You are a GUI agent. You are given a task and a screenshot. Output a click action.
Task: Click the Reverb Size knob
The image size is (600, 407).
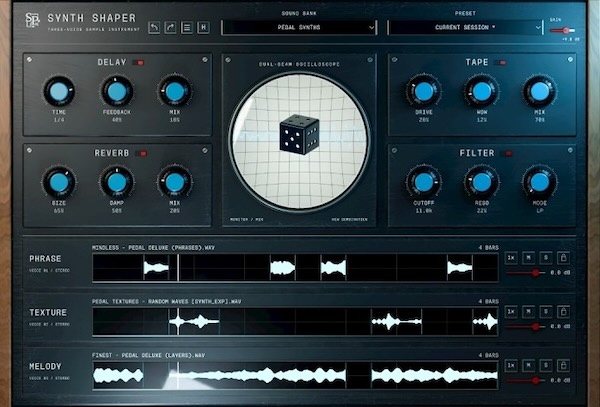coord(59,182)
